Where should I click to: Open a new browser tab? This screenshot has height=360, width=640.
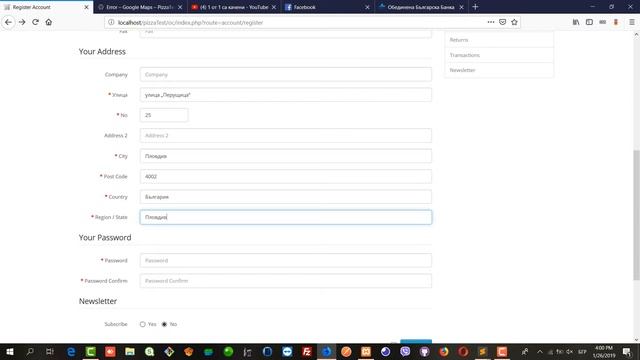(x=475, y=7)
